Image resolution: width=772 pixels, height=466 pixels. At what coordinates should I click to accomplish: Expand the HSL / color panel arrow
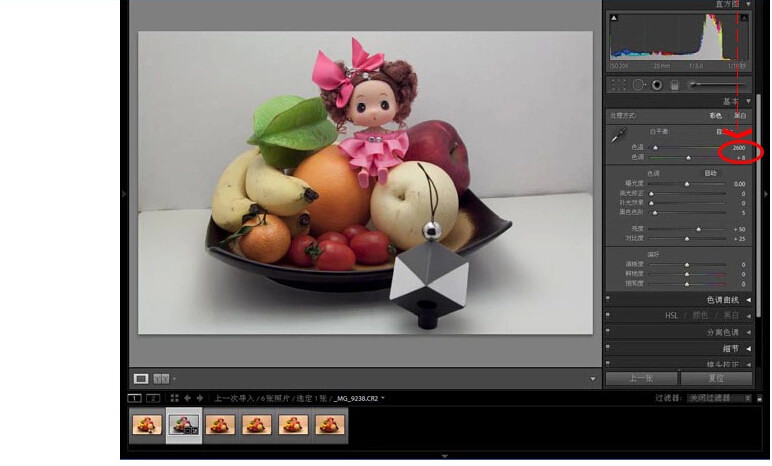(x=748, y=316)
